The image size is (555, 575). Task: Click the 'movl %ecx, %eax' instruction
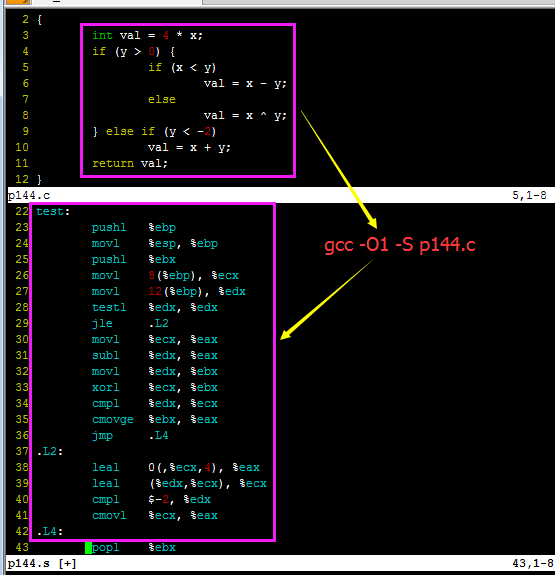pos(154,340)
